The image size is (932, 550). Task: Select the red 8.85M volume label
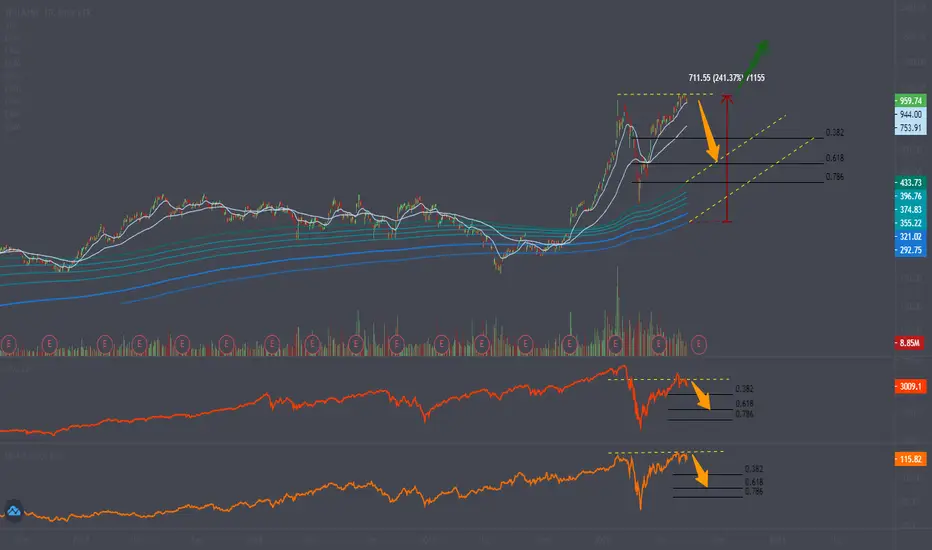(909, 343)
